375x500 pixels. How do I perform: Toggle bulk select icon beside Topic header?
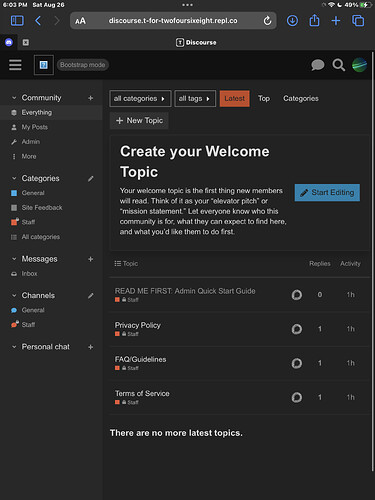[117, 264]
